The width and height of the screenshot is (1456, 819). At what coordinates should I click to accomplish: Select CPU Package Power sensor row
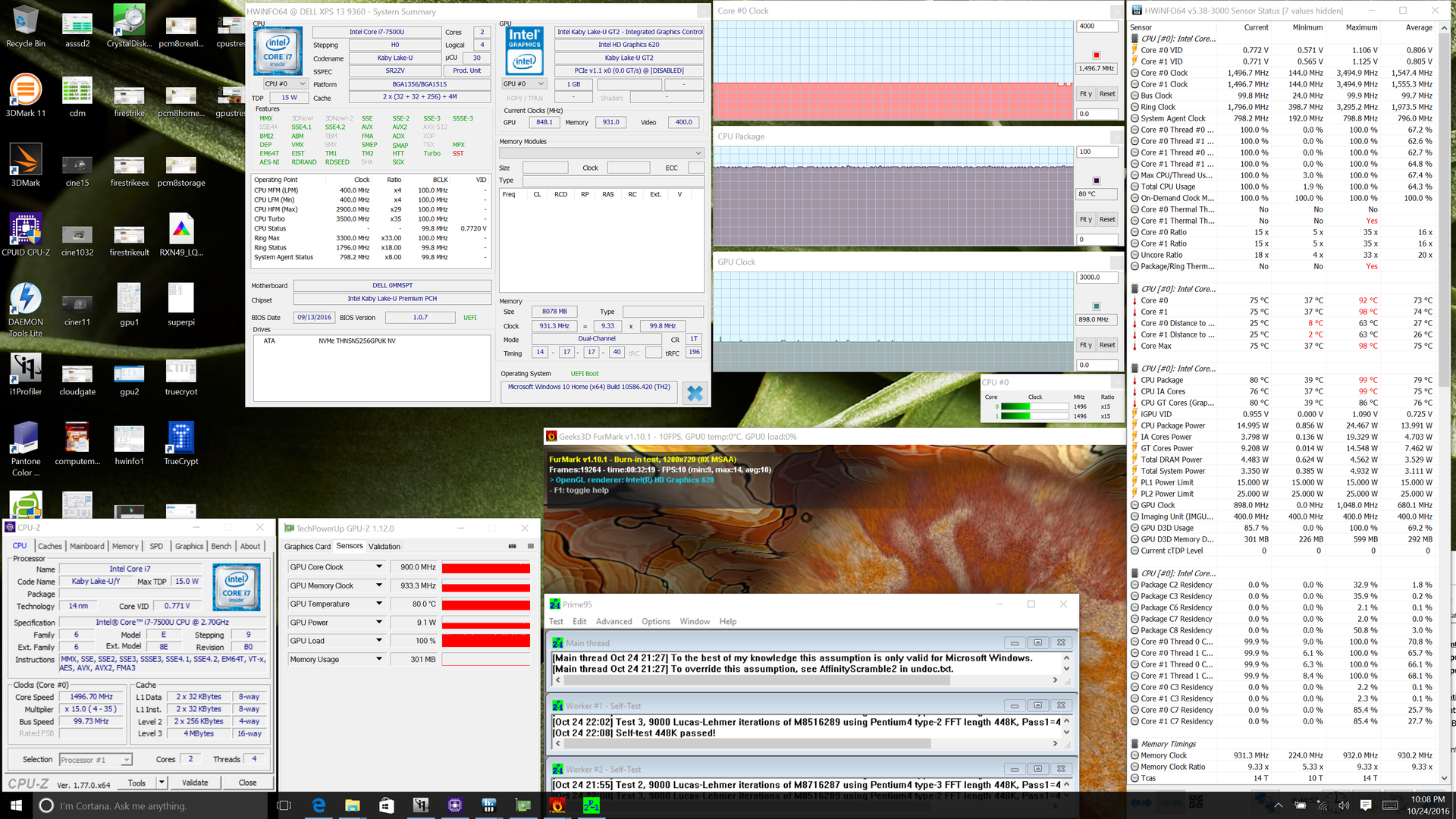pyautogui.click(x=1282, y=425)
